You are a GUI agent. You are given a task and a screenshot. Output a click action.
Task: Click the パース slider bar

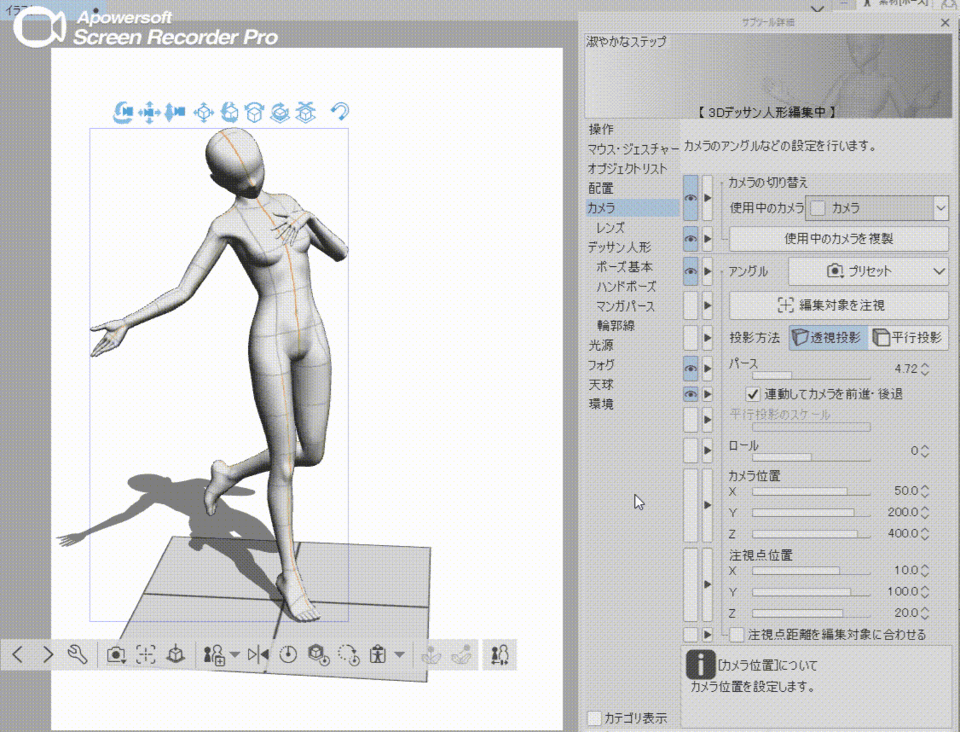click(x=811, y=375)
